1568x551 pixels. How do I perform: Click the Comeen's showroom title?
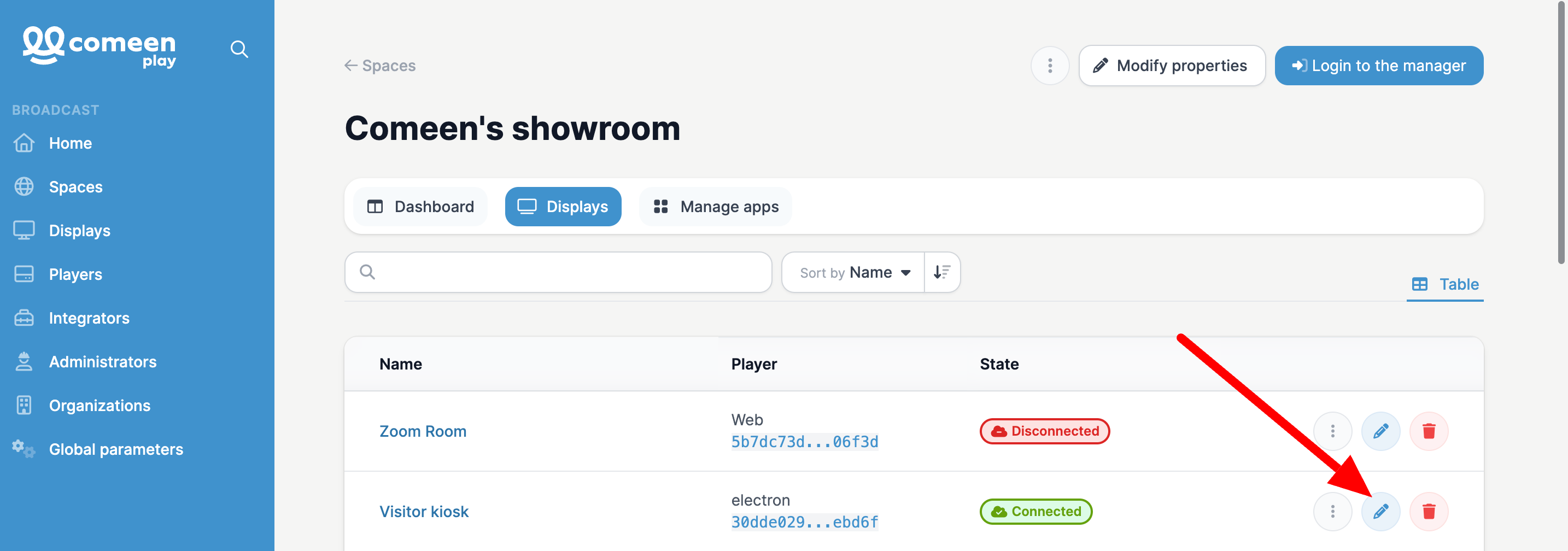[x=512, y=128]
